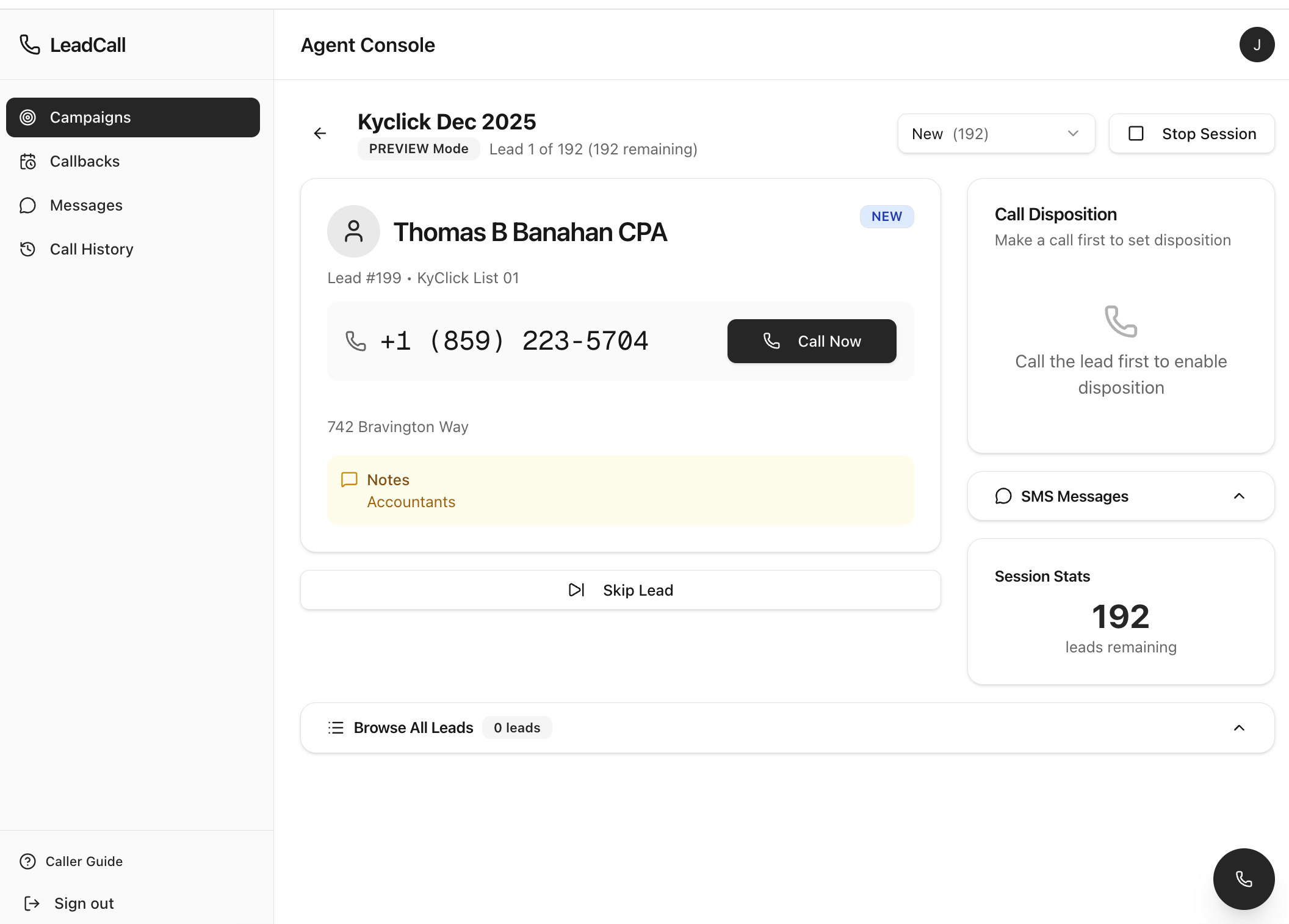The width and height of the screenshot is (1289, 924).
Task: Click the New (192) dropdown chevron
Action: point(1073,134)
